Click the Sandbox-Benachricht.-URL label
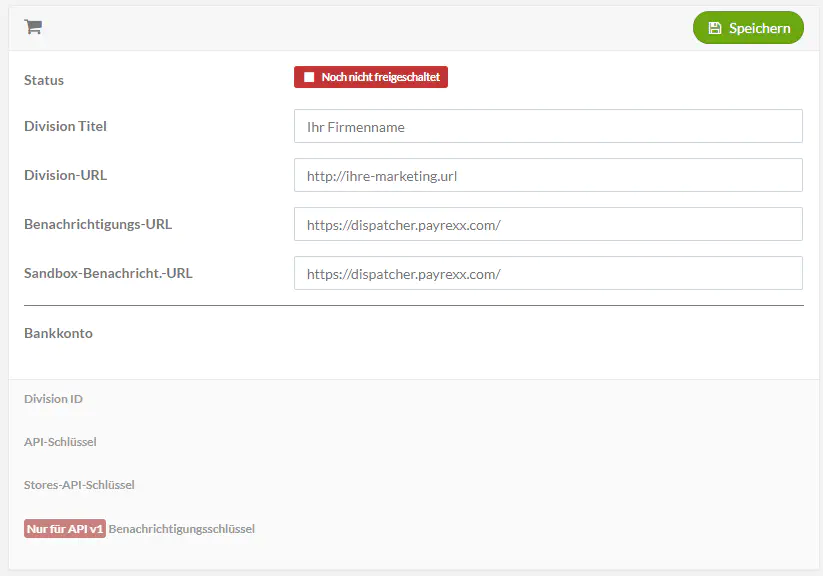This screenshot has height=576, width=823. coord(108,272)
